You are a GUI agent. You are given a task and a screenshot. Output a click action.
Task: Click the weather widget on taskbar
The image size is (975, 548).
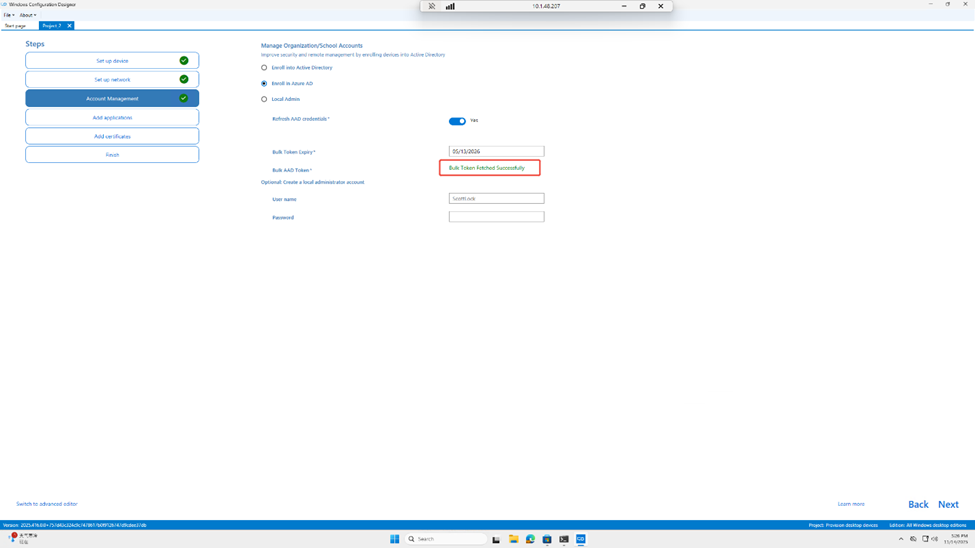tap(23, 539)
